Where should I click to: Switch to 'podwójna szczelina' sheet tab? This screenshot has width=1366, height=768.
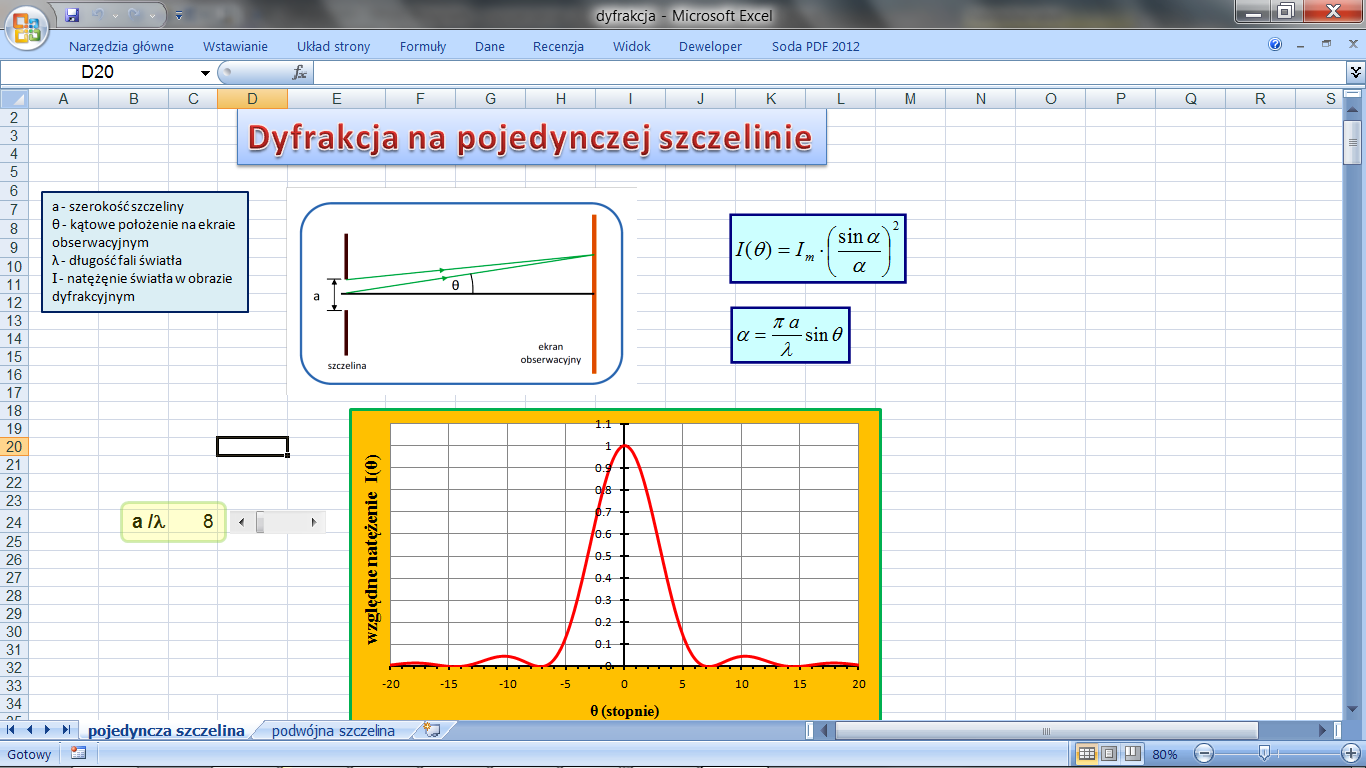[333, 730]
